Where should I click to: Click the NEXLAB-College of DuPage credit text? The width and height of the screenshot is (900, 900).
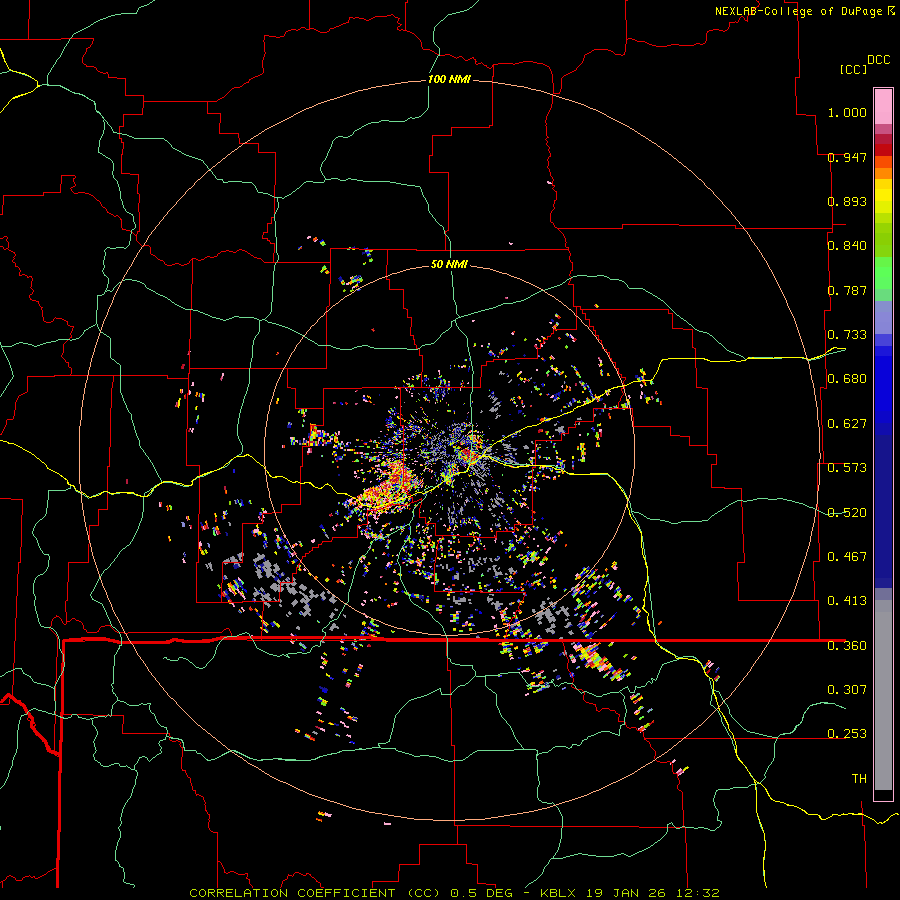(799, 11)
